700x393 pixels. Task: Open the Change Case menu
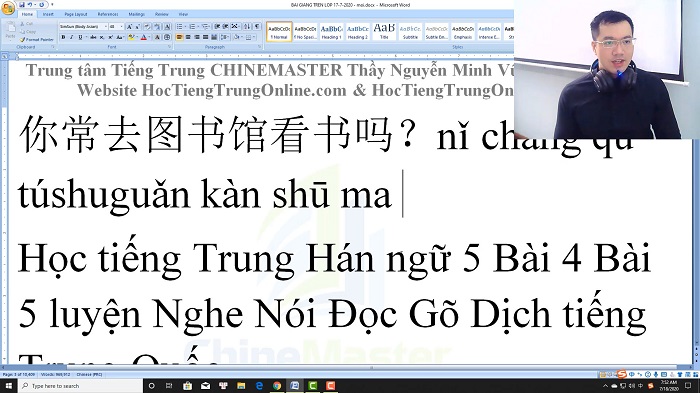(x=120, y=37)
